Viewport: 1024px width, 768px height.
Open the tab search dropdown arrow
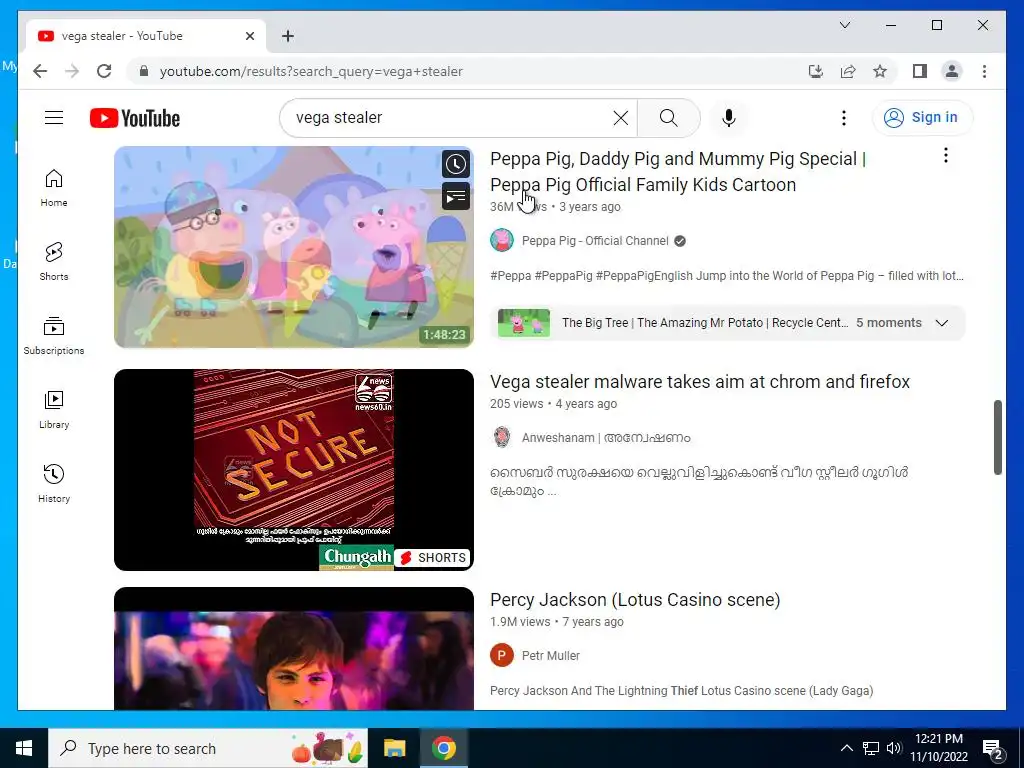(844, 25)
